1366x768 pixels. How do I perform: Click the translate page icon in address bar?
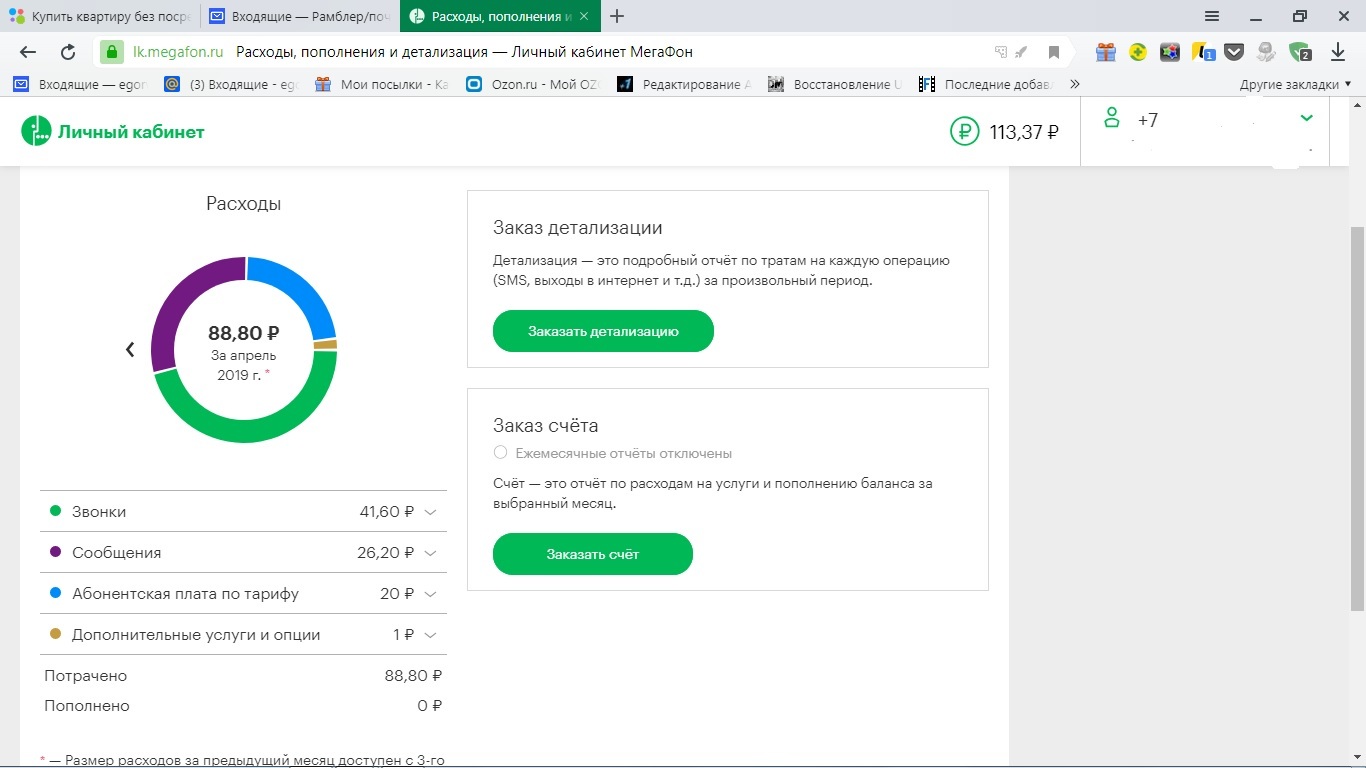(x=1001, y=52)
